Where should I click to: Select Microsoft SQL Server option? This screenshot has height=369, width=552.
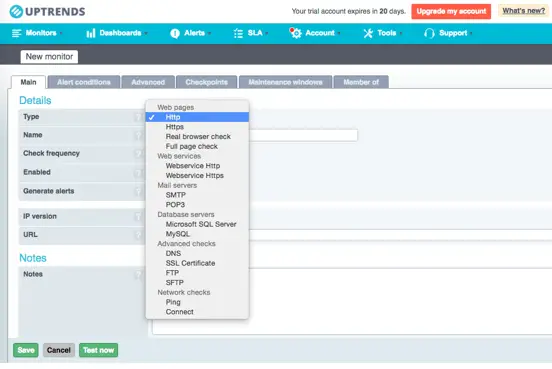click(x=197, y=224)
